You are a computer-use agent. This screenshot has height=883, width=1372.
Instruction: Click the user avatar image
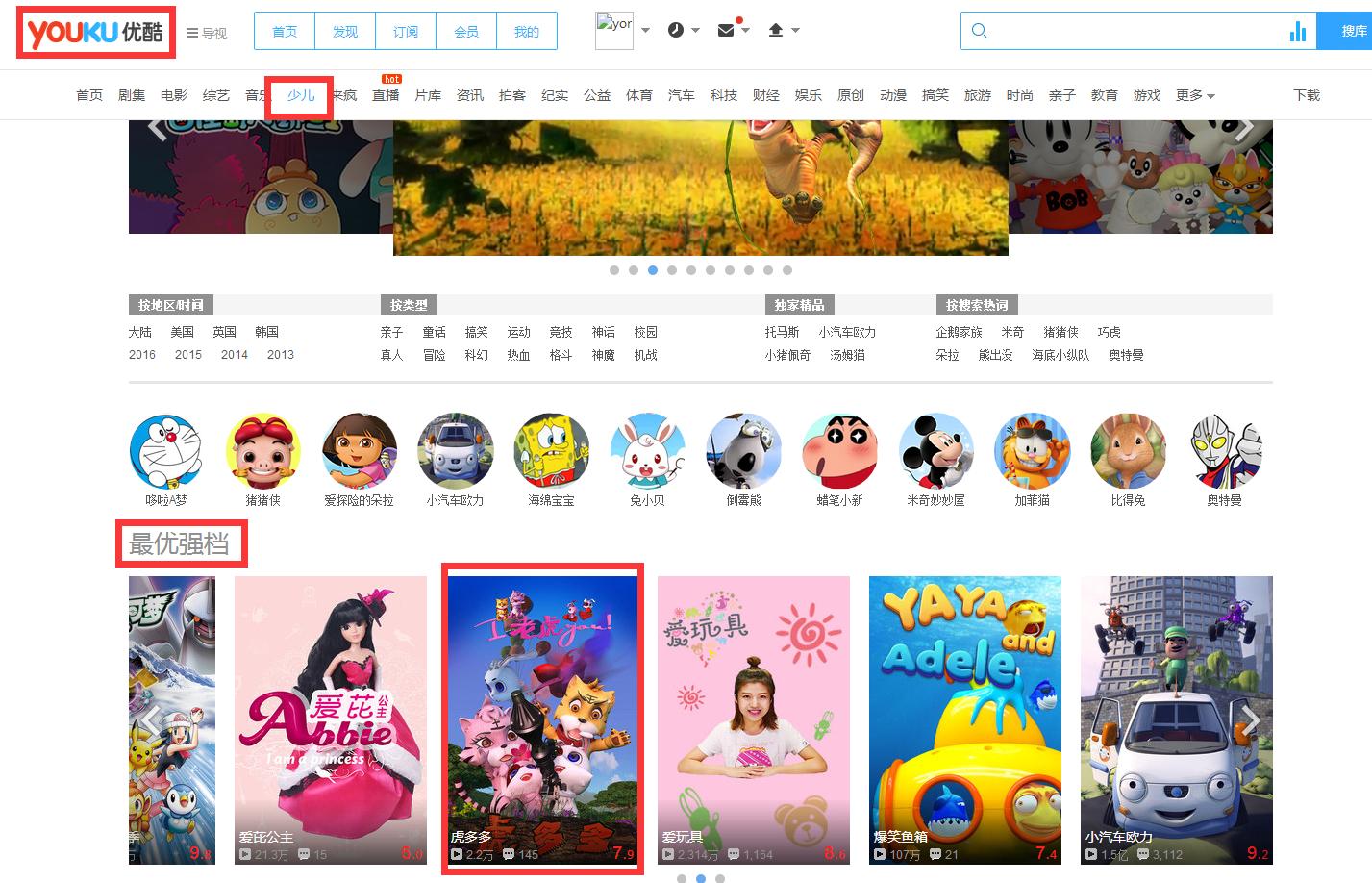coord(614,31)
